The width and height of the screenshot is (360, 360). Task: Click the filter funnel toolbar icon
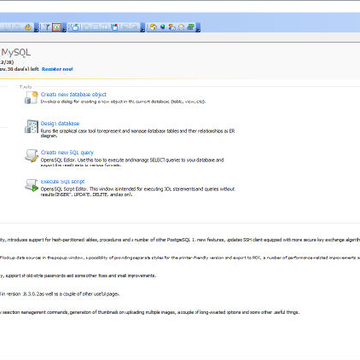coord(47,27)
